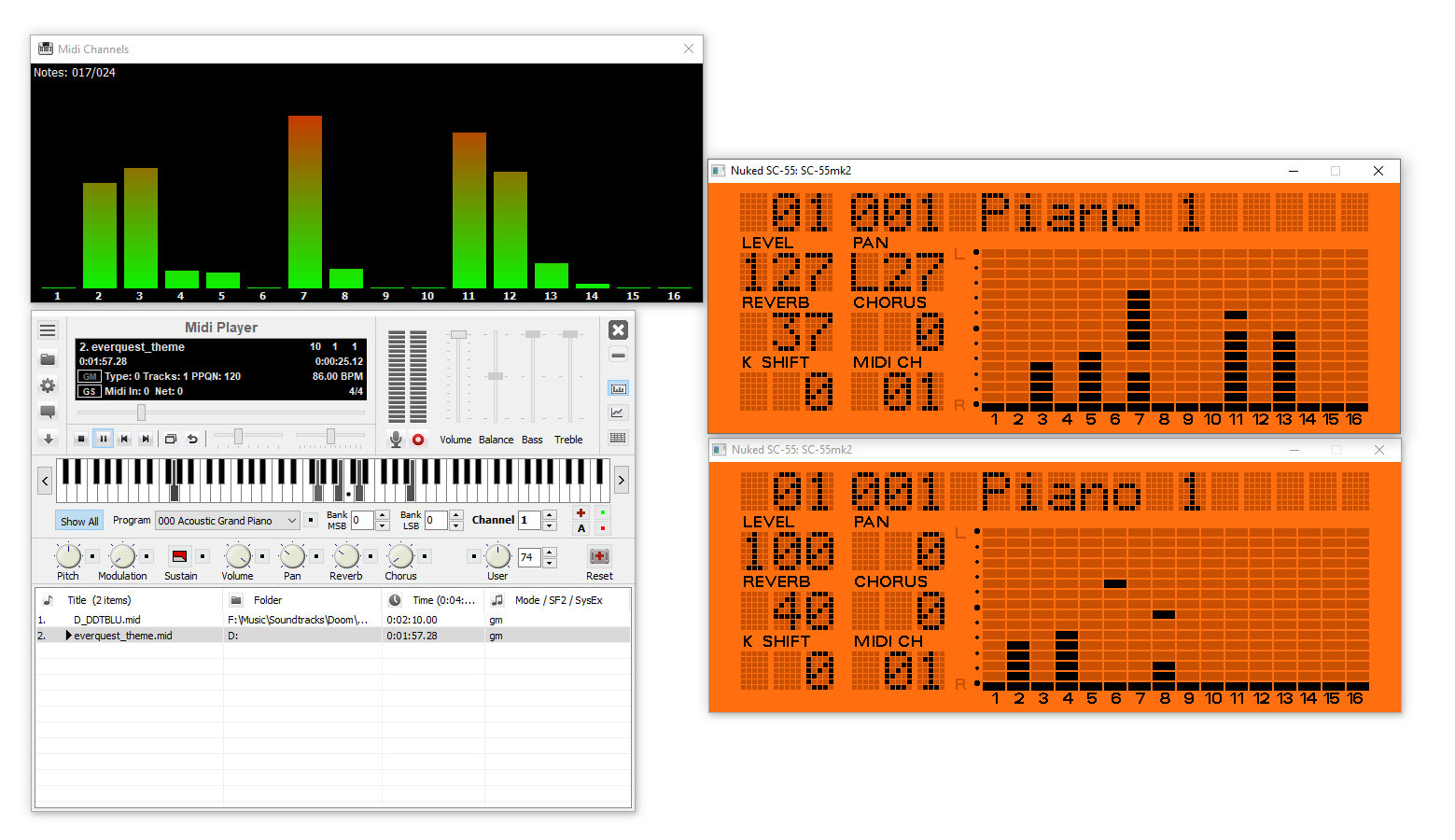Screen dimensions: 1455x840
Task: Open the hamburger menu in Midi Player
Action: pos(48,330)
